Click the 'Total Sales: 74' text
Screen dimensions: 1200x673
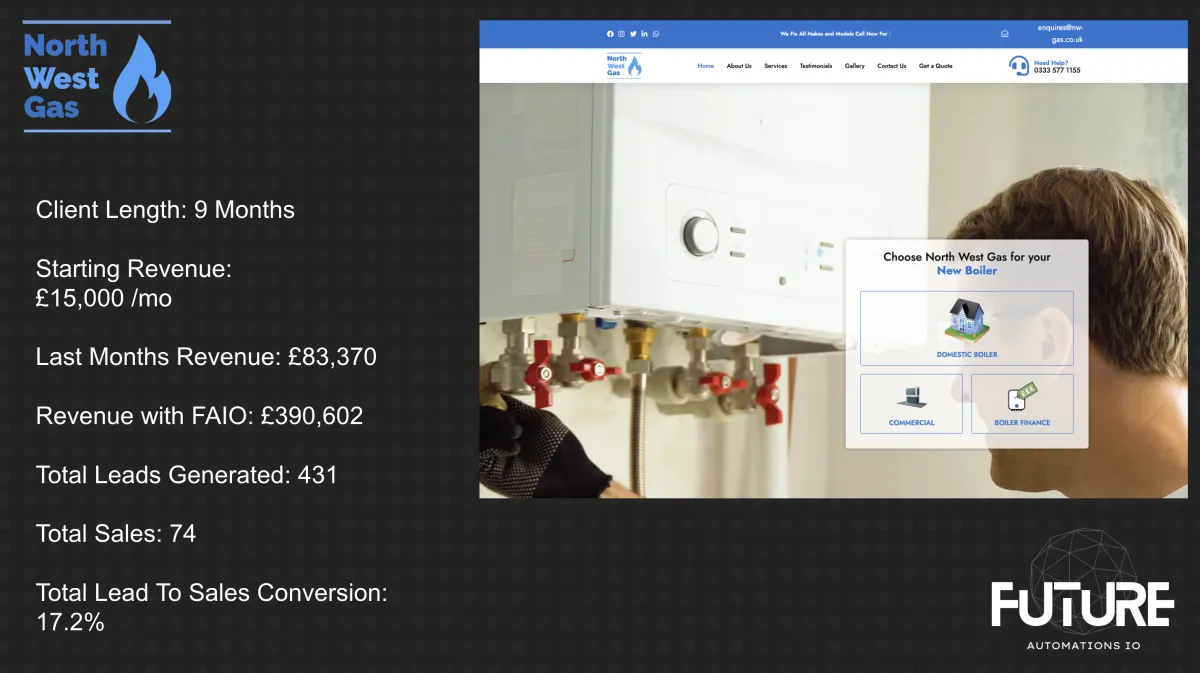116,534
